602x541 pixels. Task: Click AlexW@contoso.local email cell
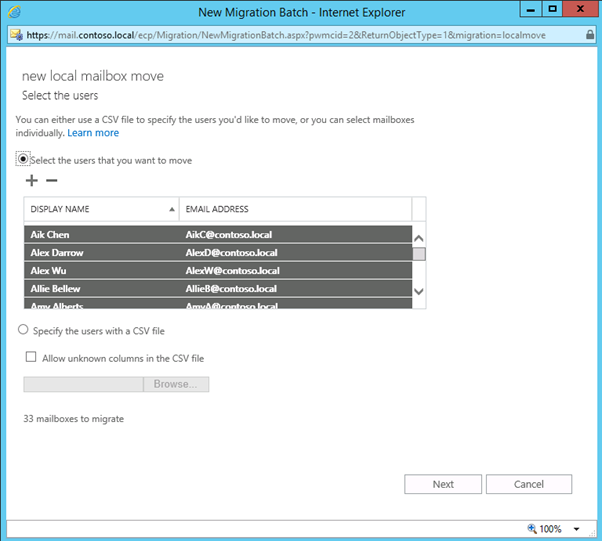click(x=233, y=271)
